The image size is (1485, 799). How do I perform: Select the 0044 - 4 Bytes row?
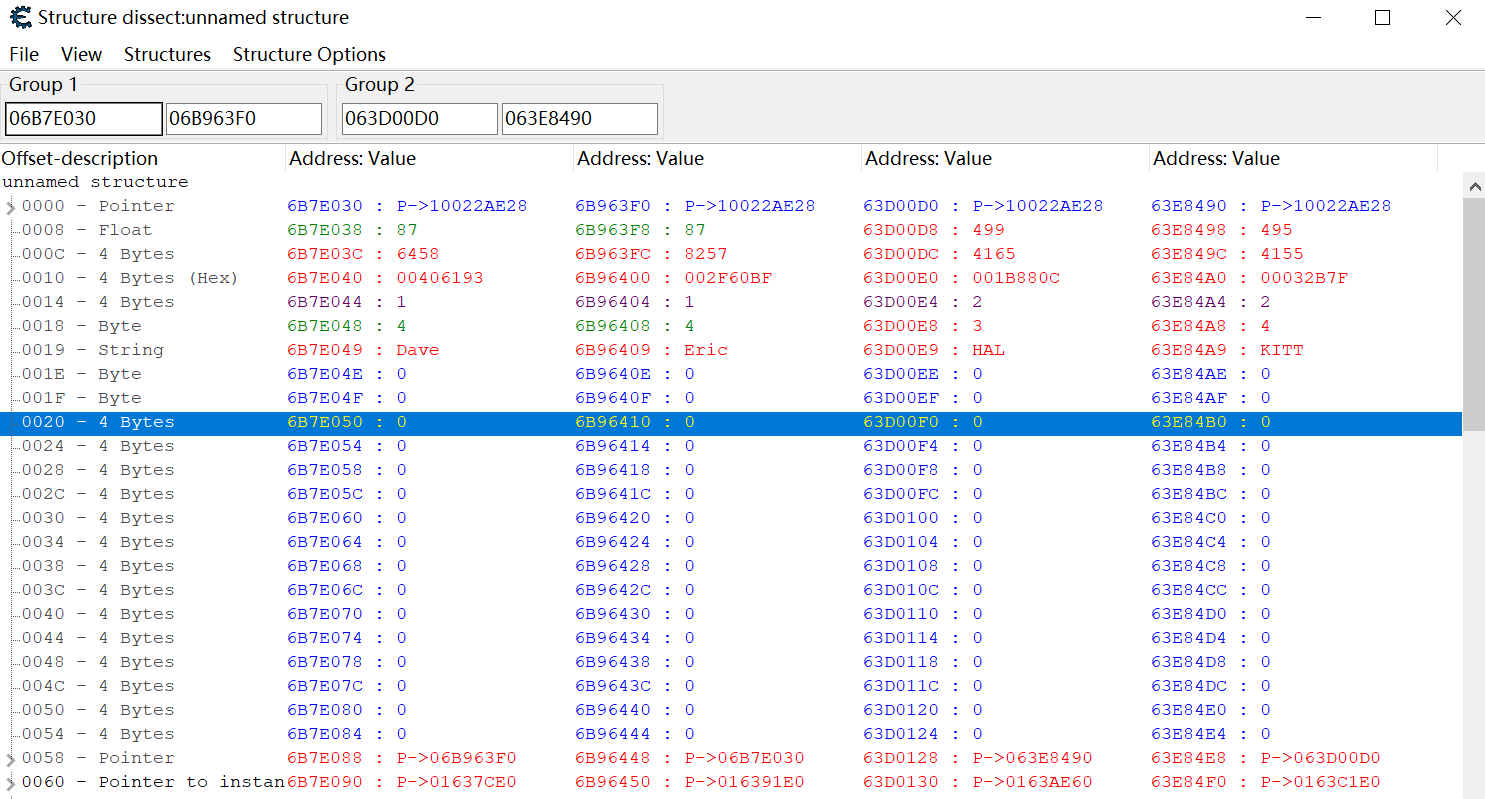click(x=731, y=638)
